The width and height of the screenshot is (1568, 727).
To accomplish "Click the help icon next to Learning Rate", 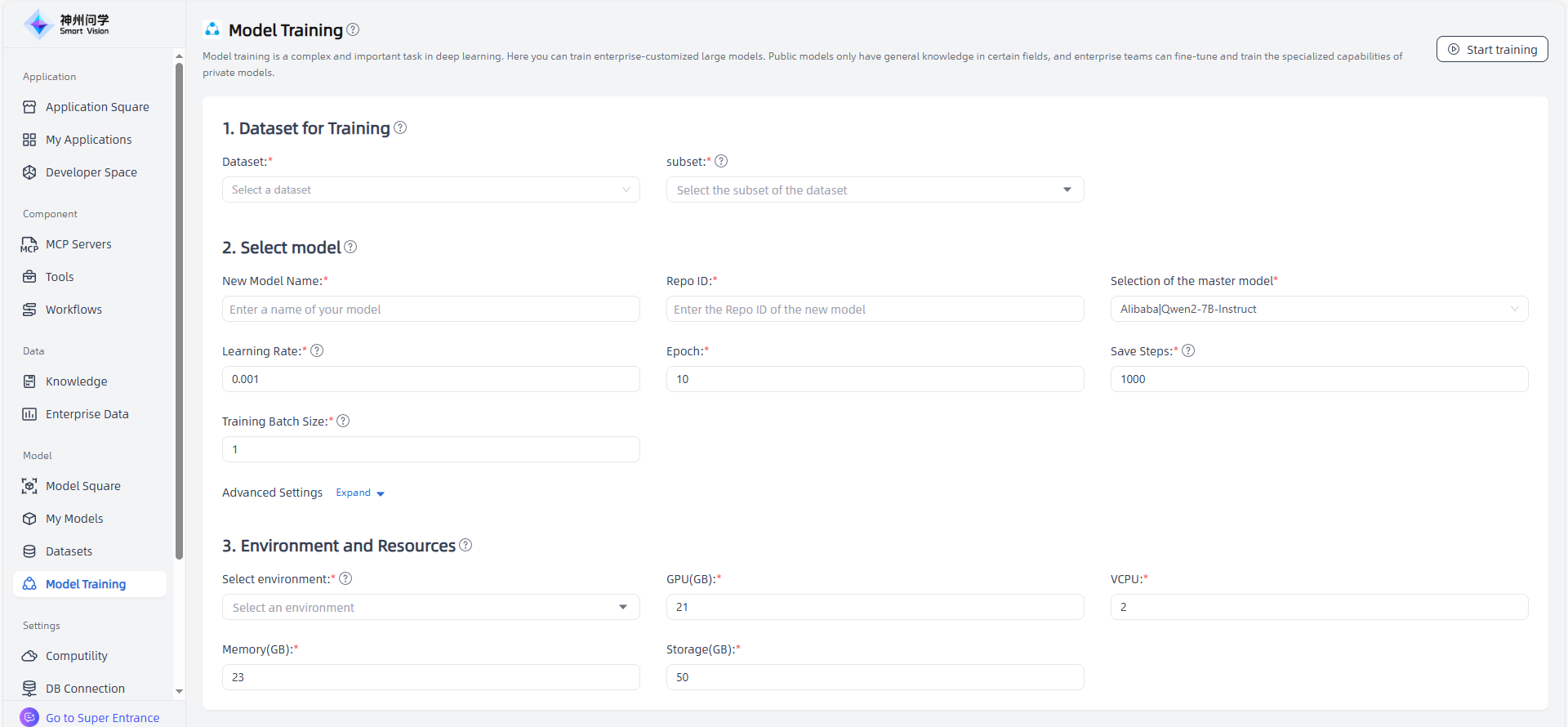I will (x=317, y=350).
